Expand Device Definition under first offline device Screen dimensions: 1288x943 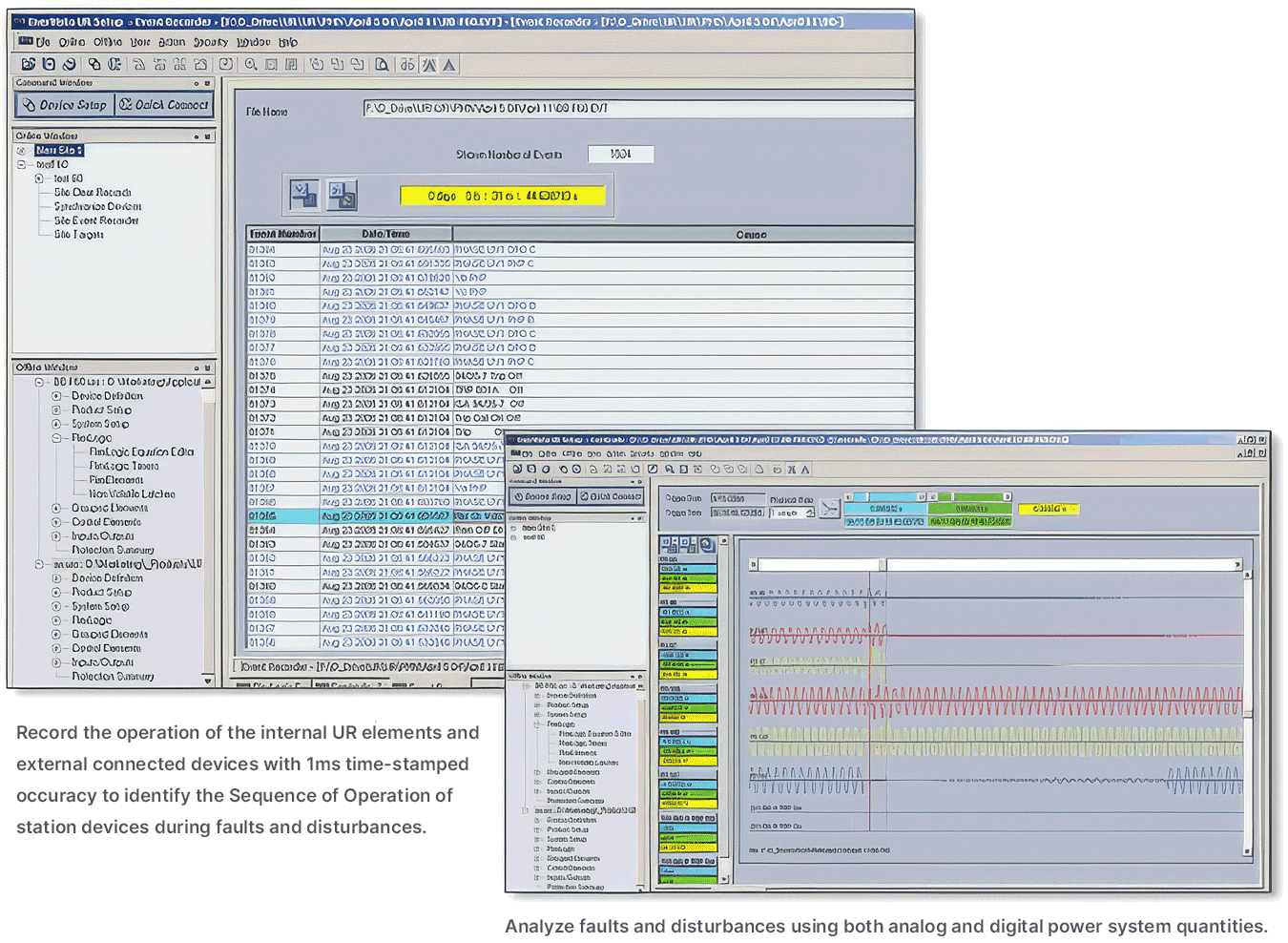click(x=56, y=396)
